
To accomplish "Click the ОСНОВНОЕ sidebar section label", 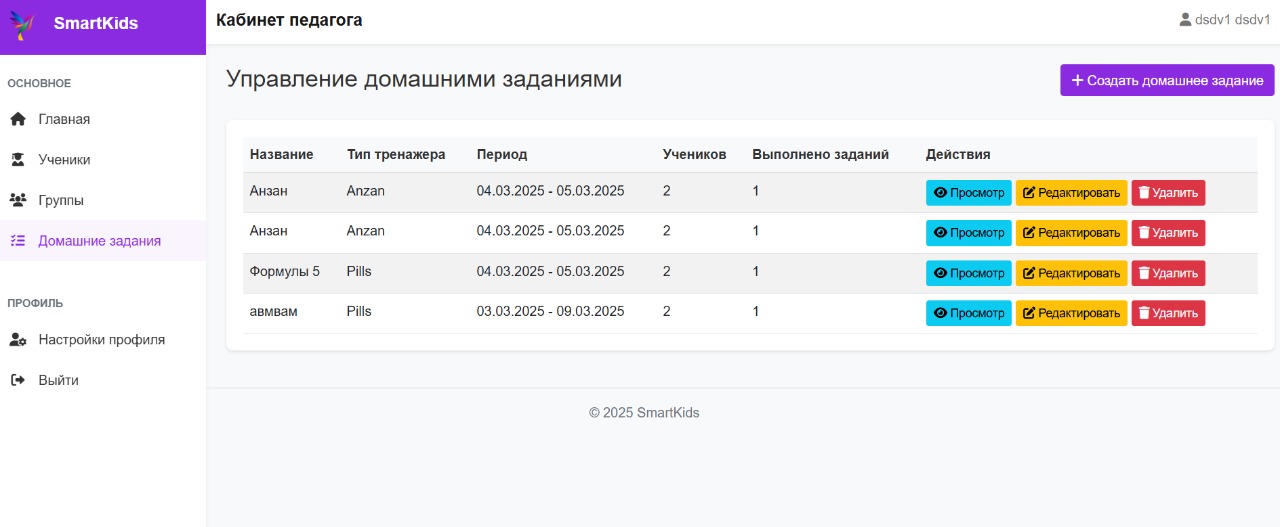I will click(x=39, y=83).
